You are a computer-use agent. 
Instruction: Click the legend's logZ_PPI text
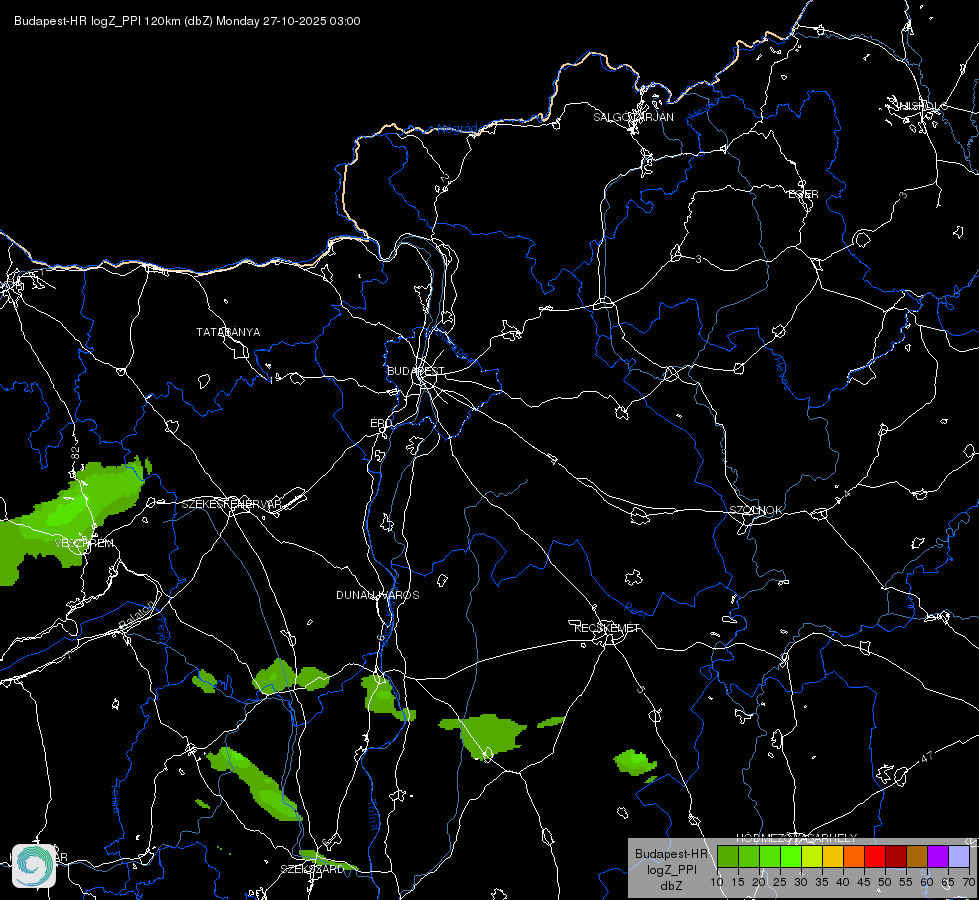pos(671,870)
